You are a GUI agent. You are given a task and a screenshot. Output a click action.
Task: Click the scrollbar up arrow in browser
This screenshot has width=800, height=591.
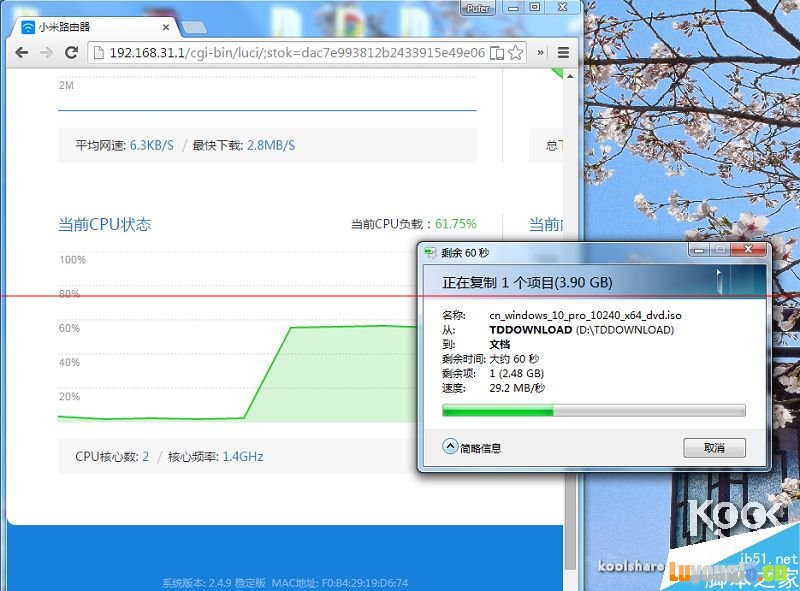pyautogui.click(x=570, y=77)
